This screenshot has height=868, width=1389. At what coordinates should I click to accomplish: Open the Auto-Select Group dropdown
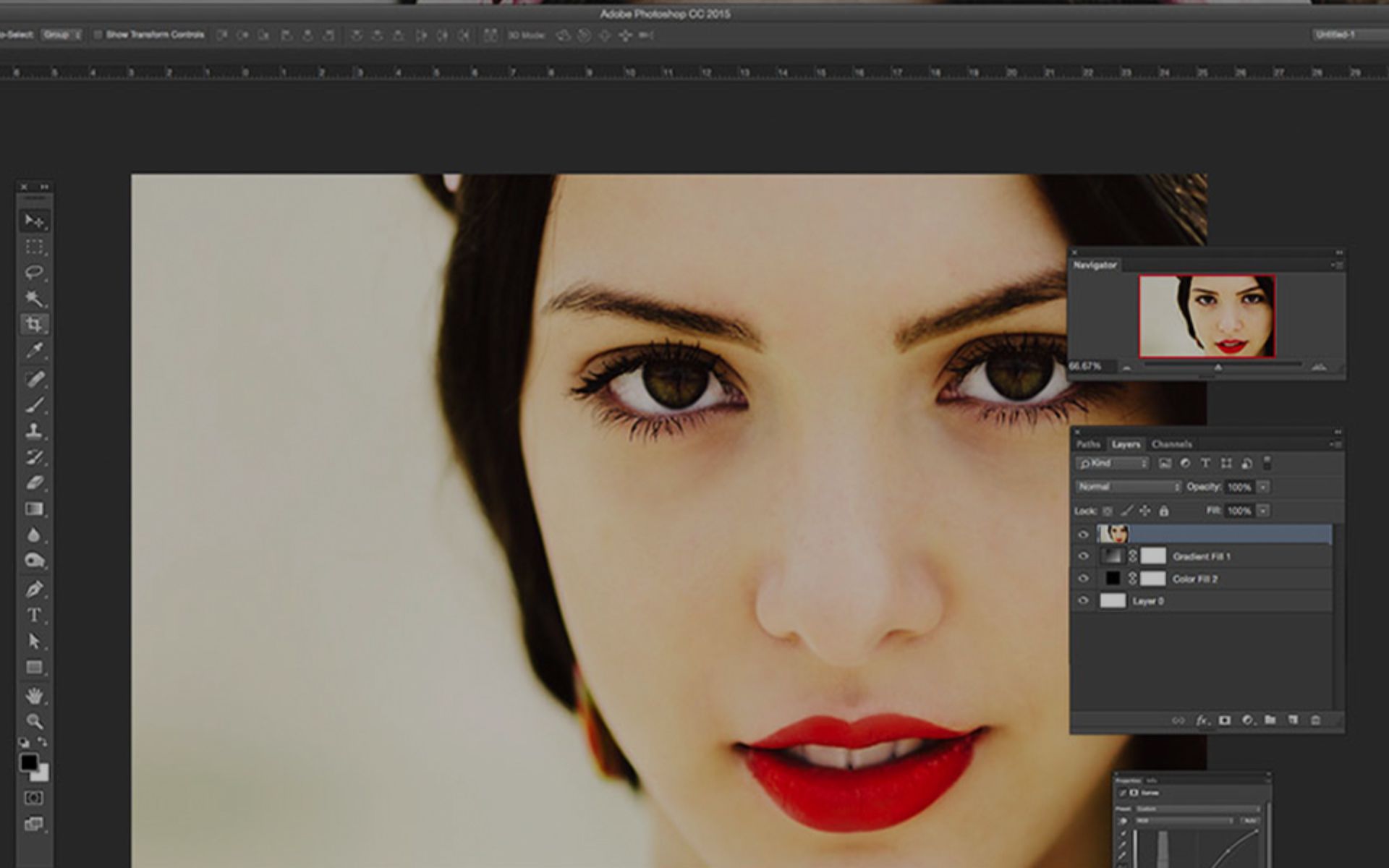61,35
